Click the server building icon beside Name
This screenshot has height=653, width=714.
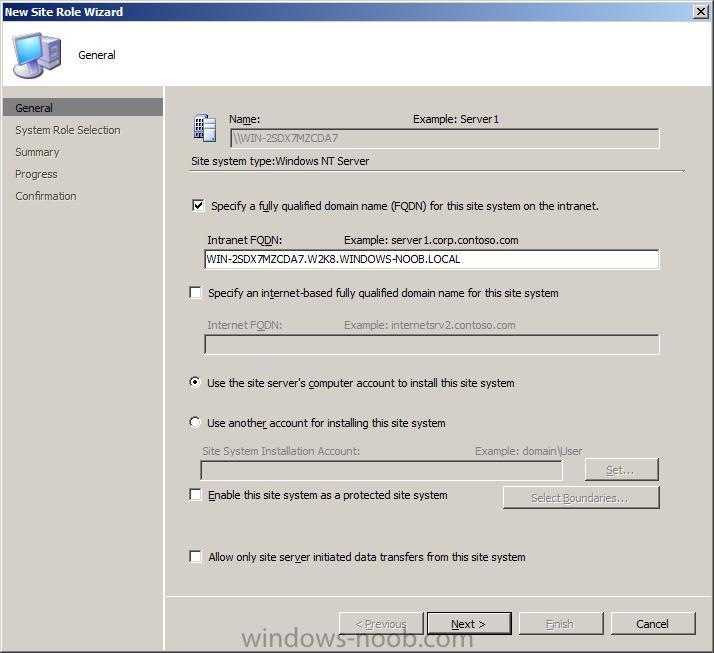pos(205,128)
